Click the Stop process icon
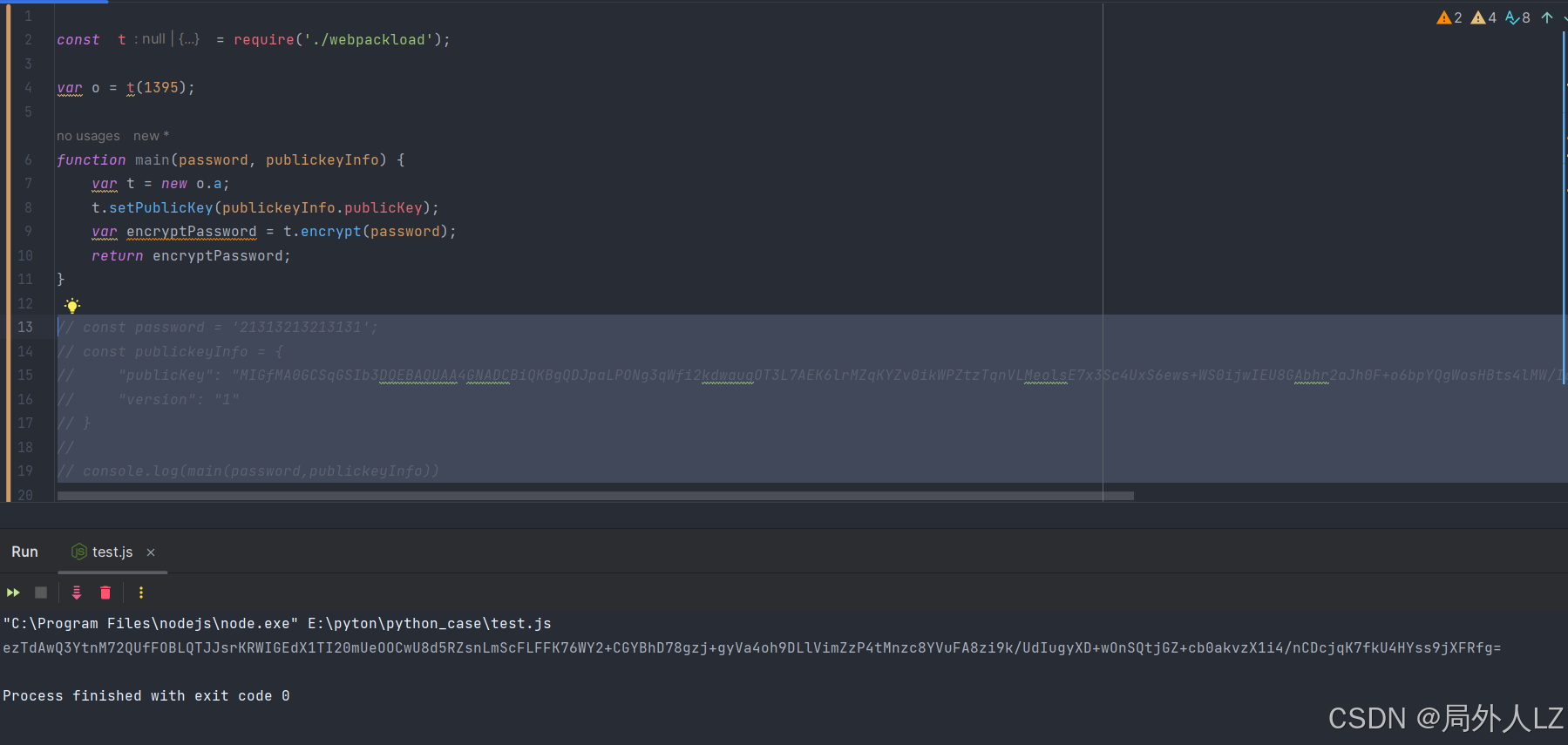This screenshot has height=745, width=1568. (x=41, y=593)
